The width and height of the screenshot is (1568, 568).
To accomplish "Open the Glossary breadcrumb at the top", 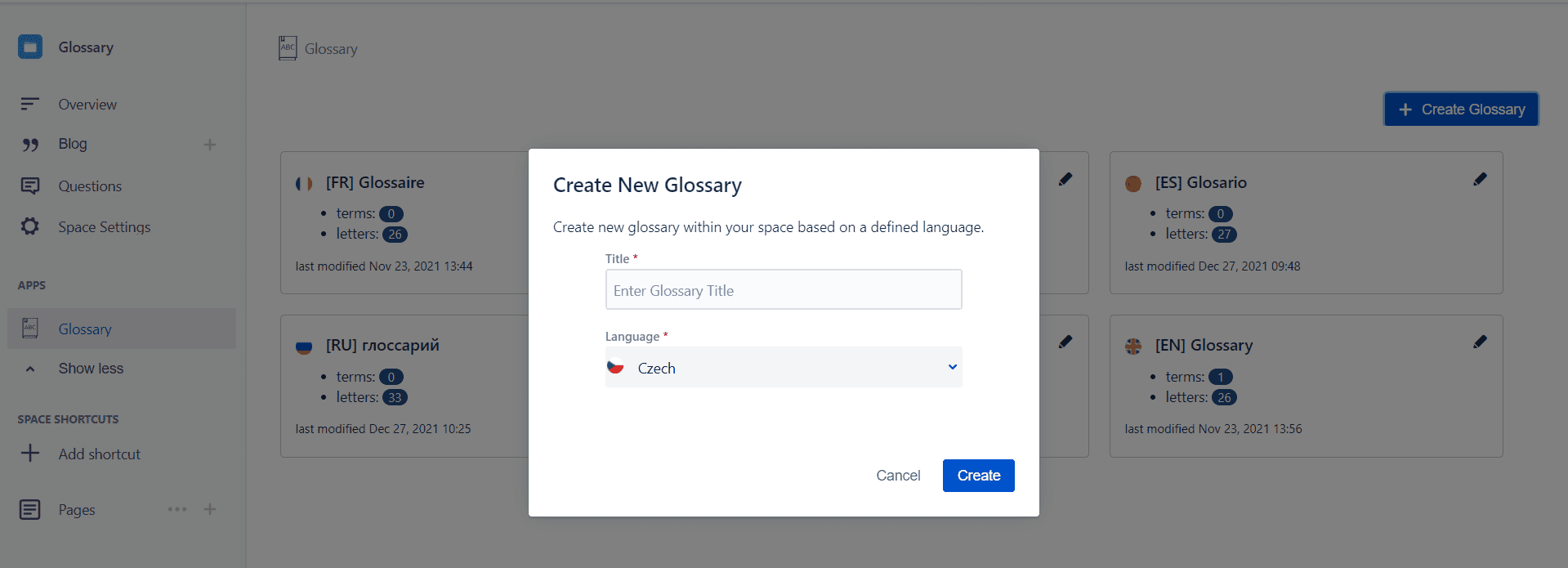I will click(x=330, y=49).
